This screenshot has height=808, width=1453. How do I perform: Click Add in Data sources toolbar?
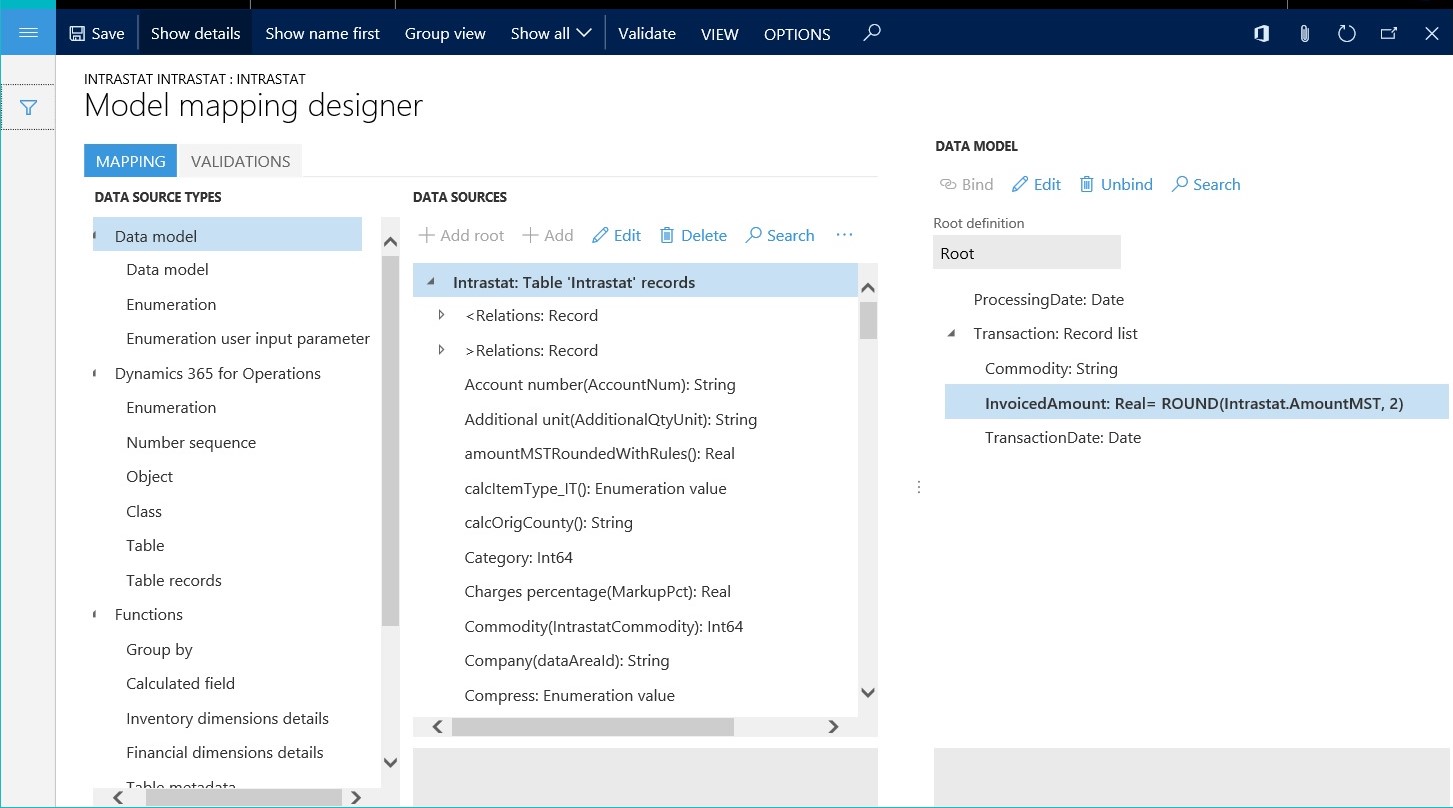pos(548,235)
